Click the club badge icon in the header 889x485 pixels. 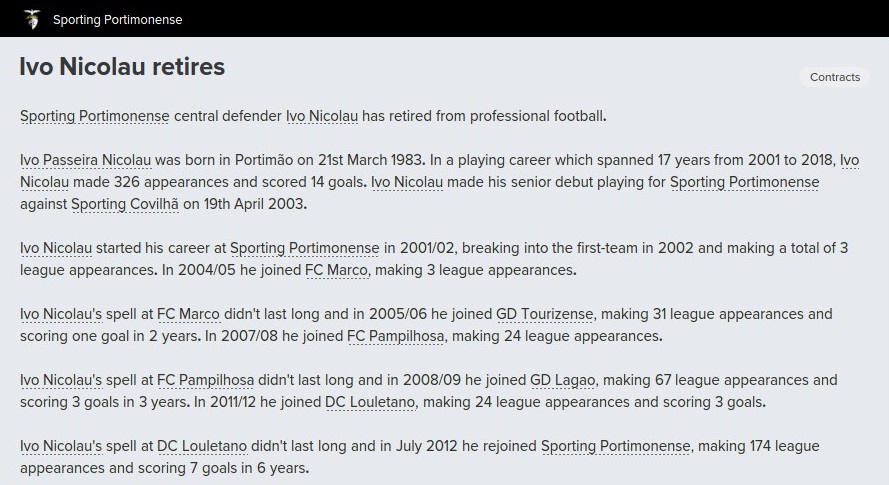[x=32, y=19]
